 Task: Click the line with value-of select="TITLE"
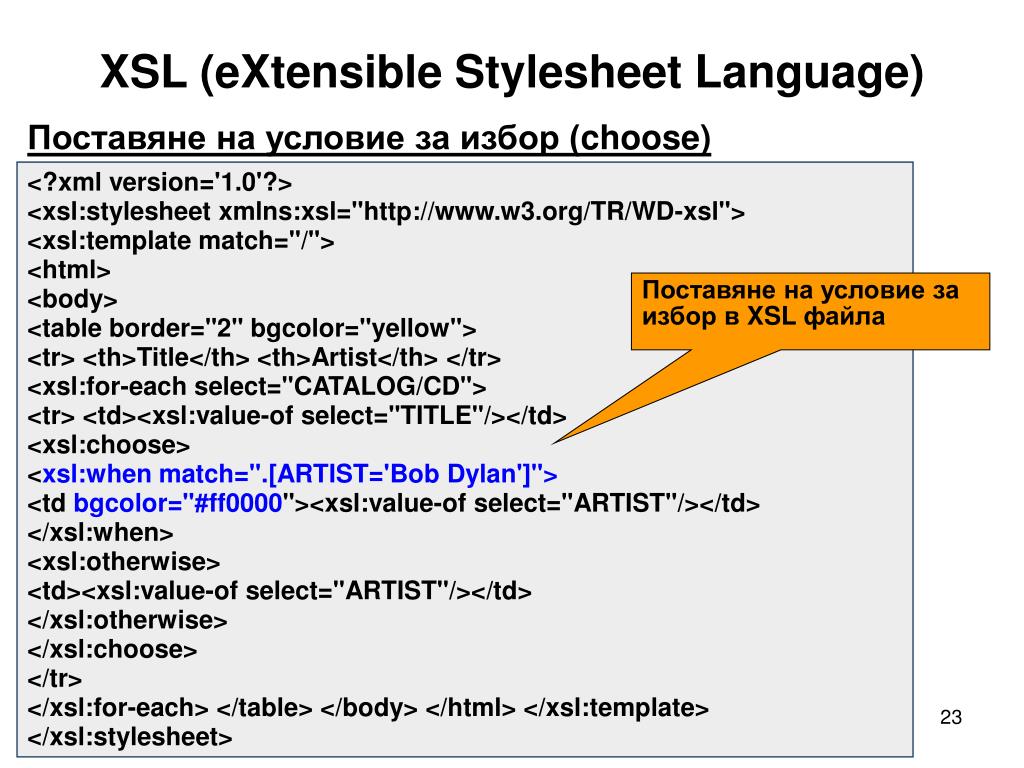pos(296,415)
